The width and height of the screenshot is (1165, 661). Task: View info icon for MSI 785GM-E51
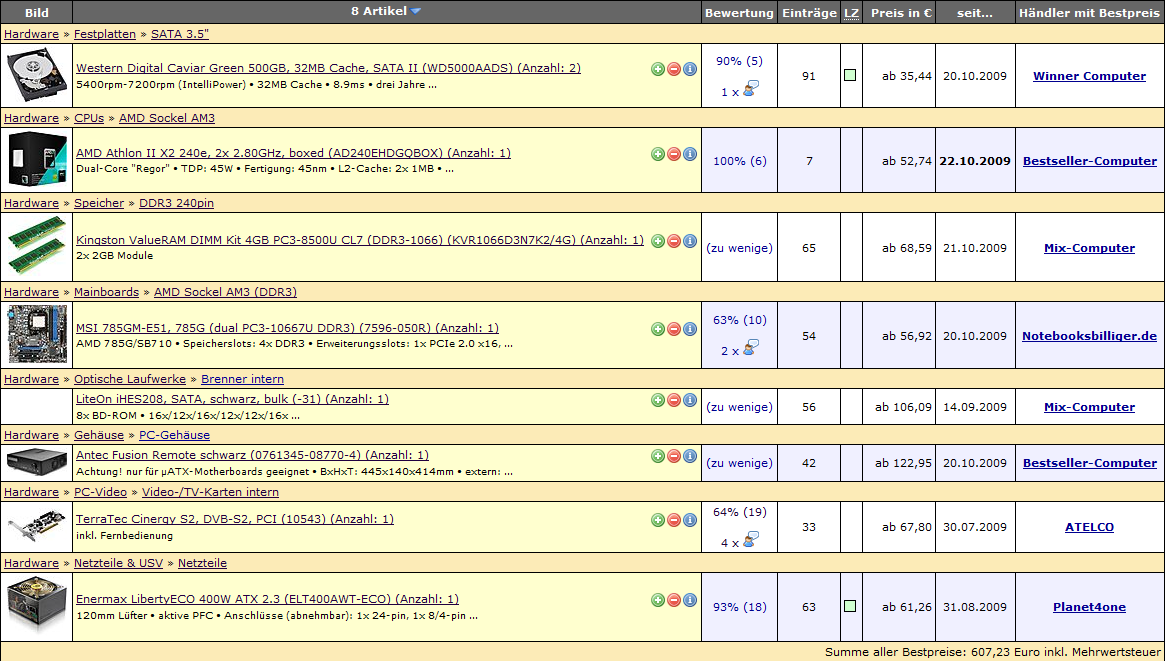689,329
